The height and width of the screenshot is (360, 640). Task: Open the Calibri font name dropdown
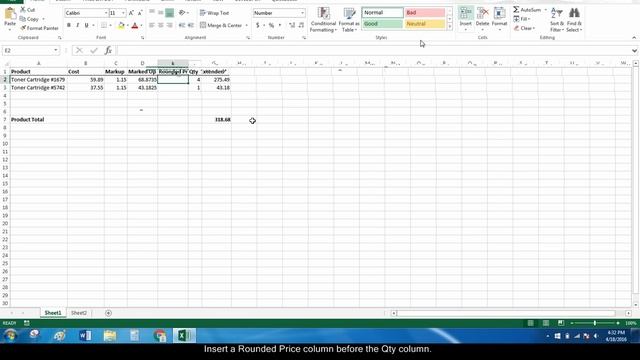[106, 13]
